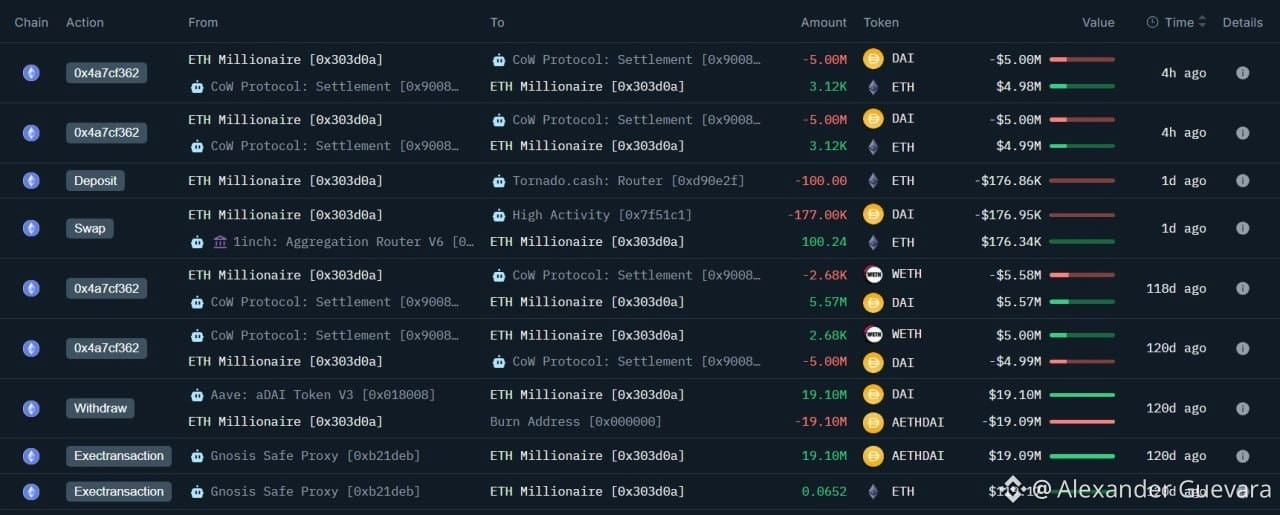The height and width of the screenshot is (515, 1280).
Task: Click the Swap action badge
Action: (x=90, y=228)
